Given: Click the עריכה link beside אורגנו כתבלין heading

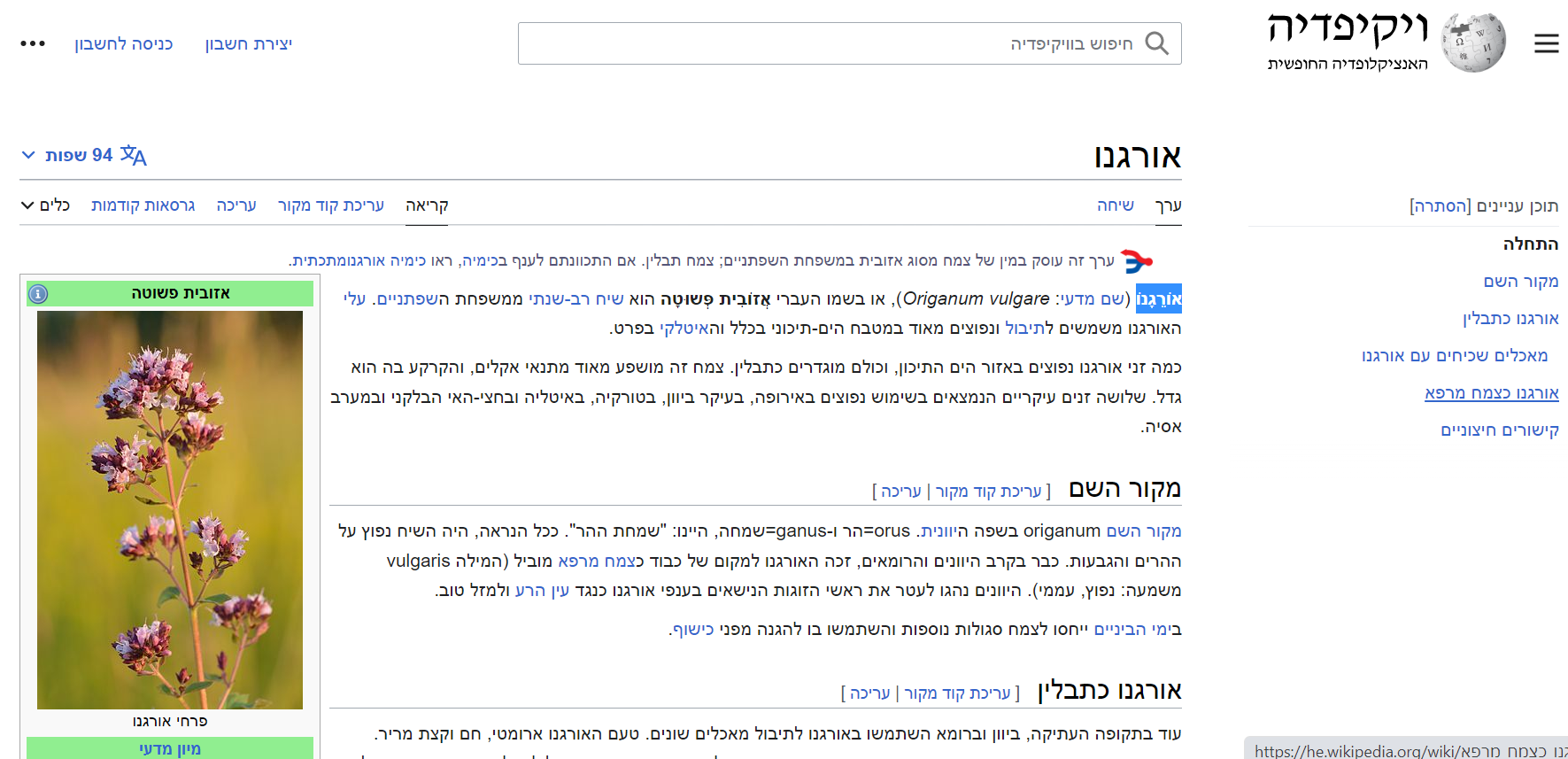Looking at the screenshot, I should 870,693.
